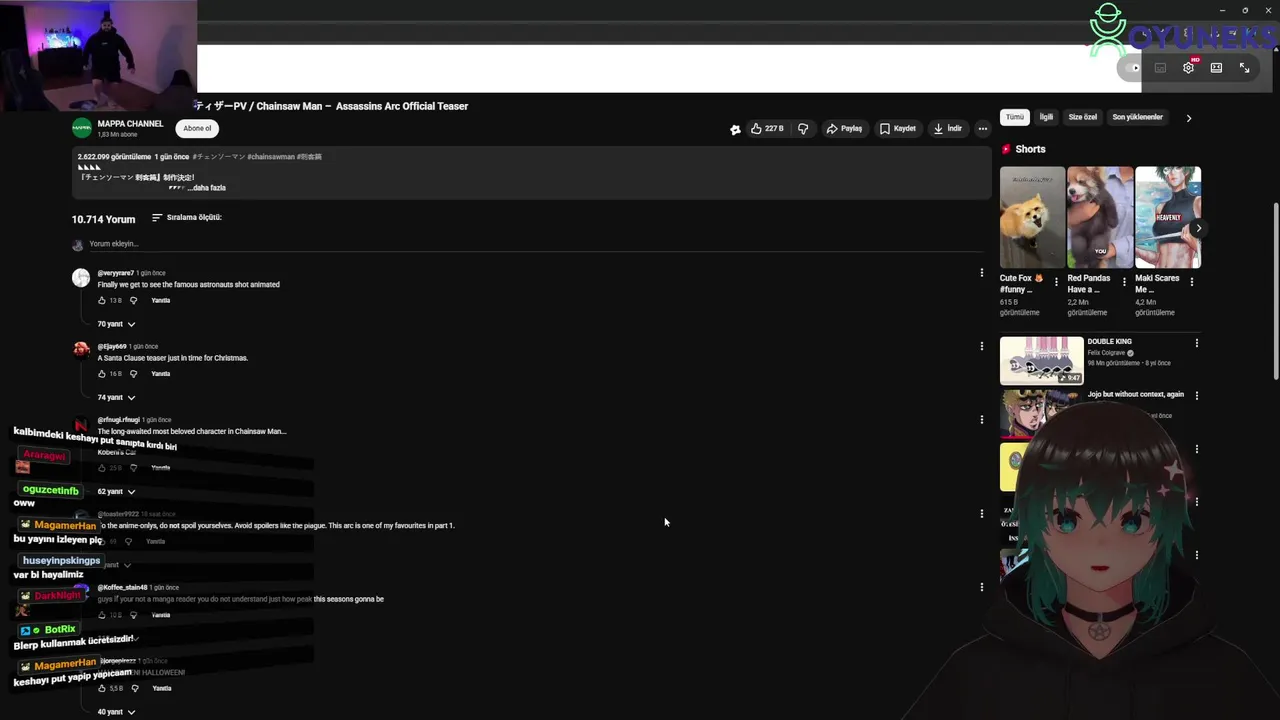Open comment options for @Ejay669

pyautogui.click(x=981, y=346)
